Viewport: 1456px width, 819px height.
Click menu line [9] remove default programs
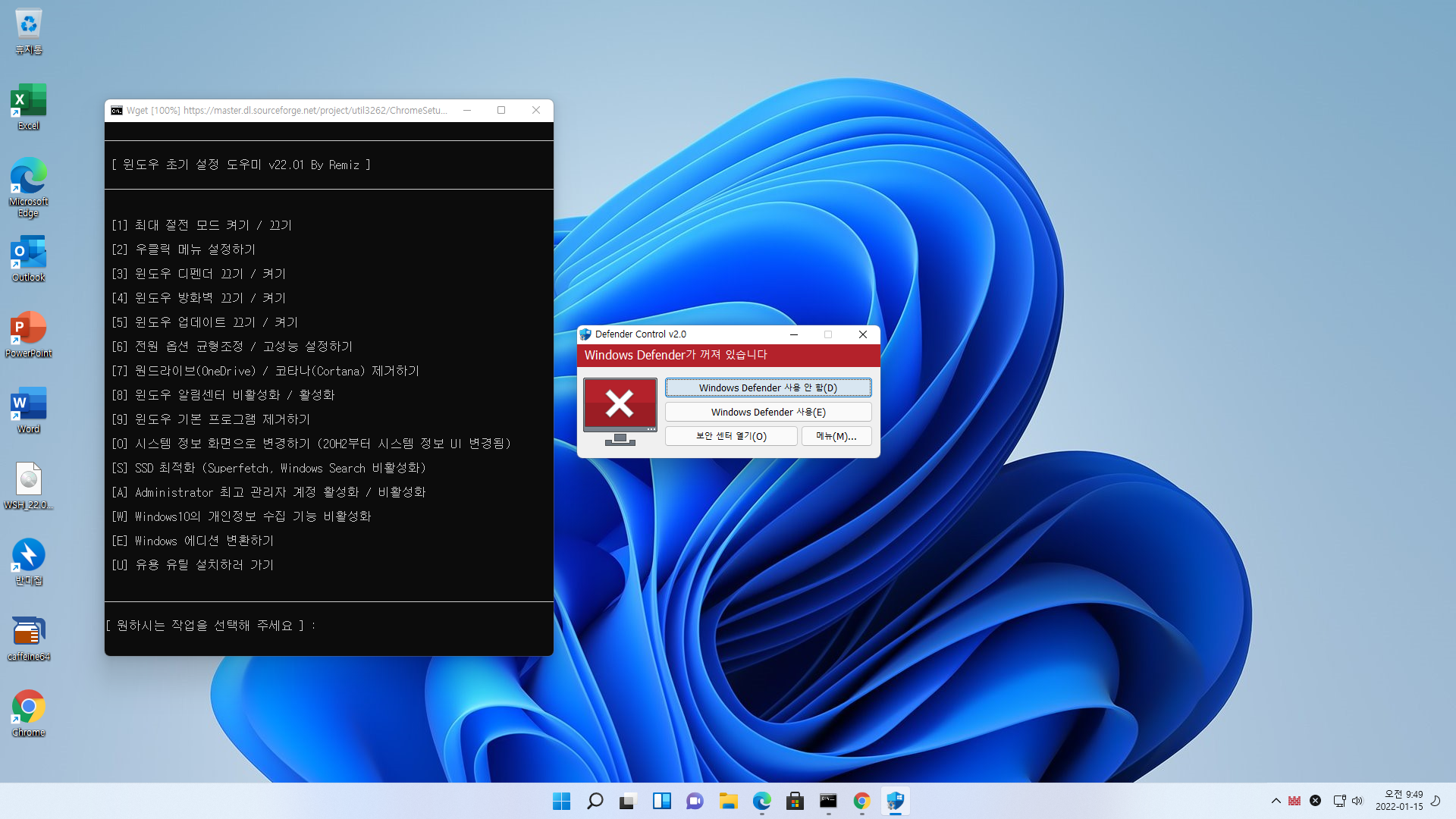[211, 419]
